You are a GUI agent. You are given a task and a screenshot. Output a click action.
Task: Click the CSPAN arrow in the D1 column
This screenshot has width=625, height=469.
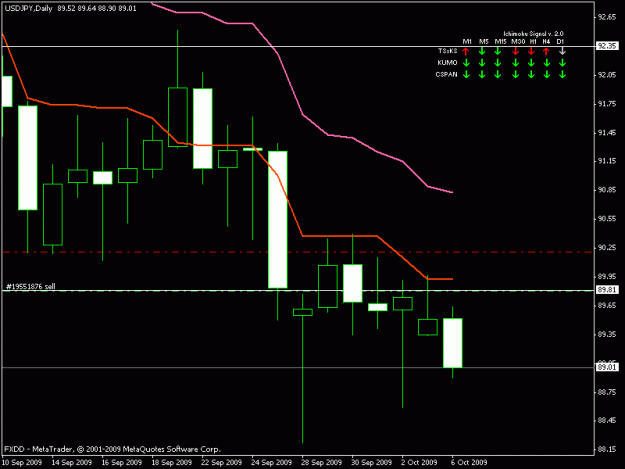[x=562, y=75]
